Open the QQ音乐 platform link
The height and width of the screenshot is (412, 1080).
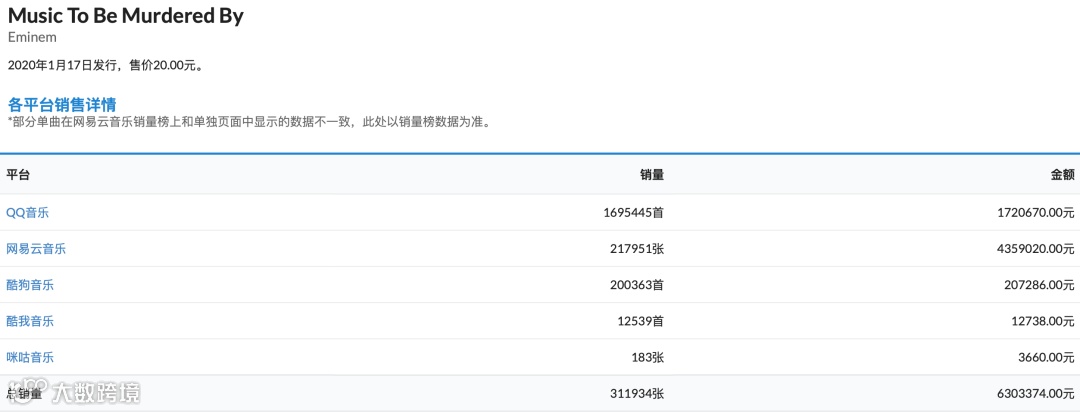28,213
